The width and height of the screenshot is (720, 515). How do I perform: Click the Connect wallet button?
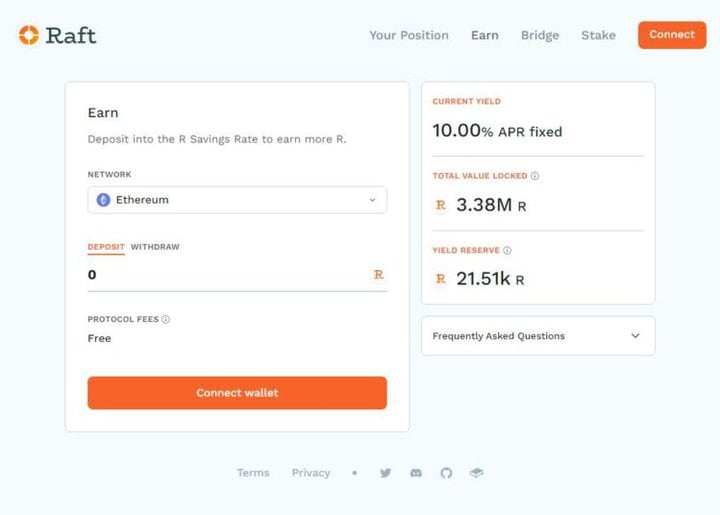point(237,393)
